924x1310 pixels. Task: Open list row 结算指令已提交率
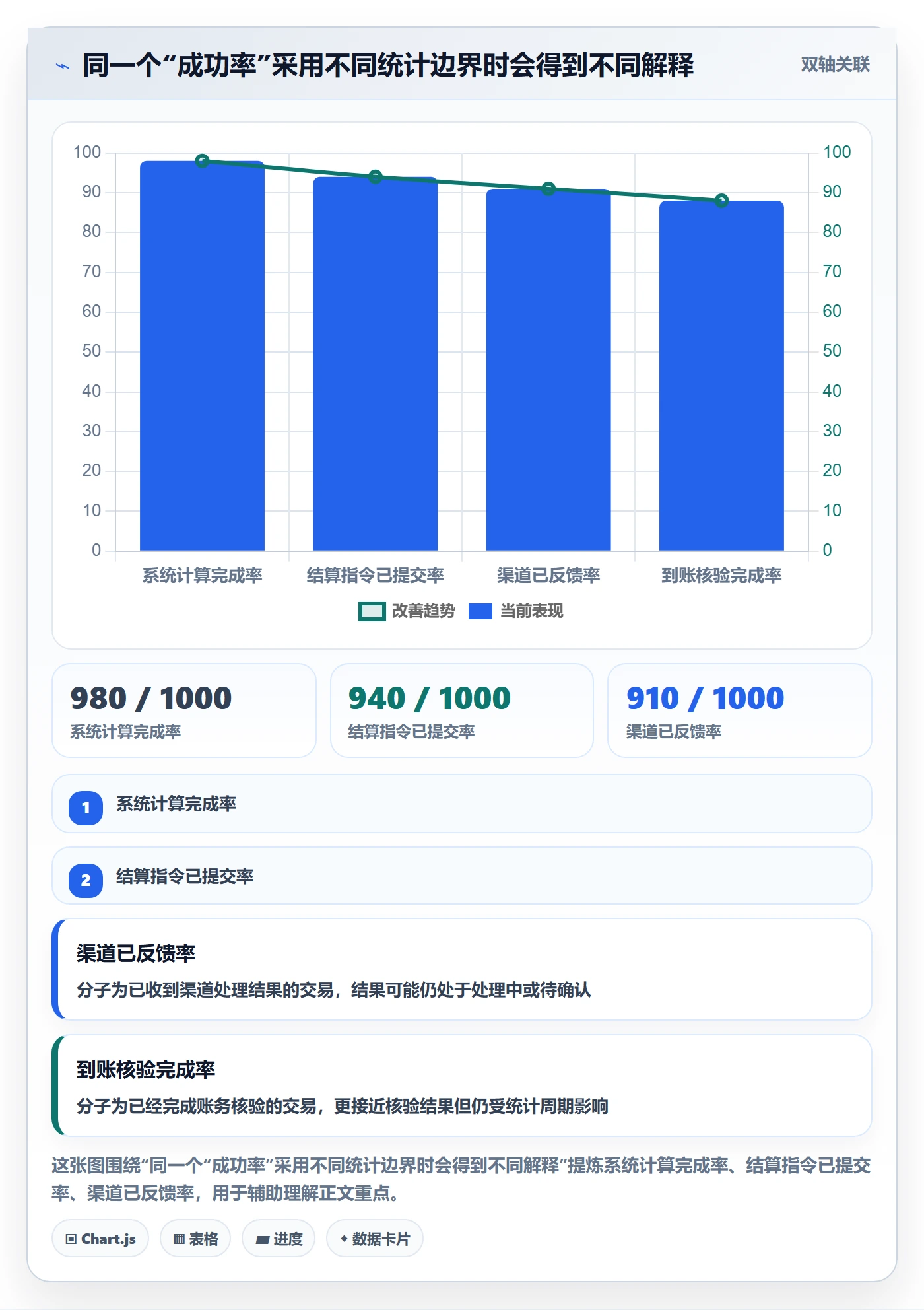point(462,876)
